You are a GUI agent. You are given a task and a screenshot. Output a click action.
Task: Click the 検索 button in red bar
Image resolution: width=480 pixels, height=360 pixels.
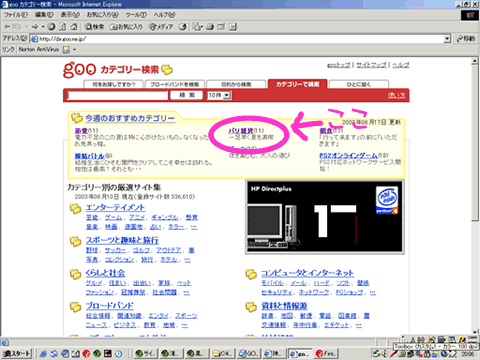(187, 95)
